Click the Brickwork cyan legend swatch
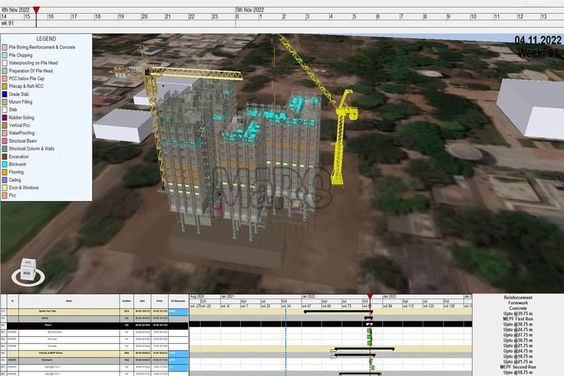 5,164
